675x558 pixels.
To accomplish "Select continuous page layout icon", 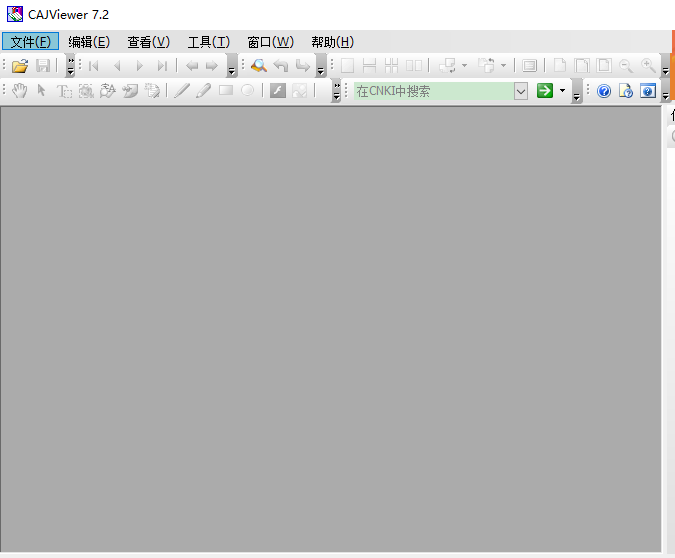I will 369,66.
